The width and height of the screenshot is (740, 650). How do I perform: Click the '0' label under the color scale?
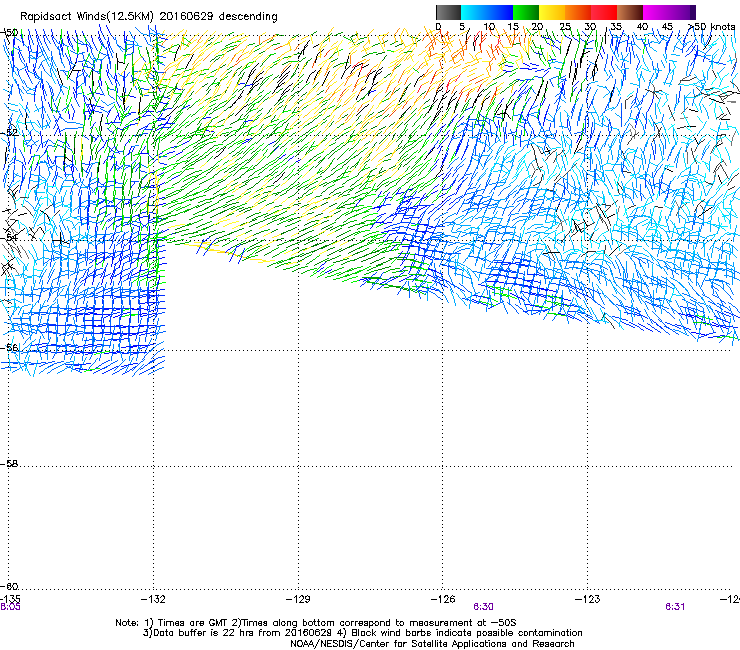(438, 27)
